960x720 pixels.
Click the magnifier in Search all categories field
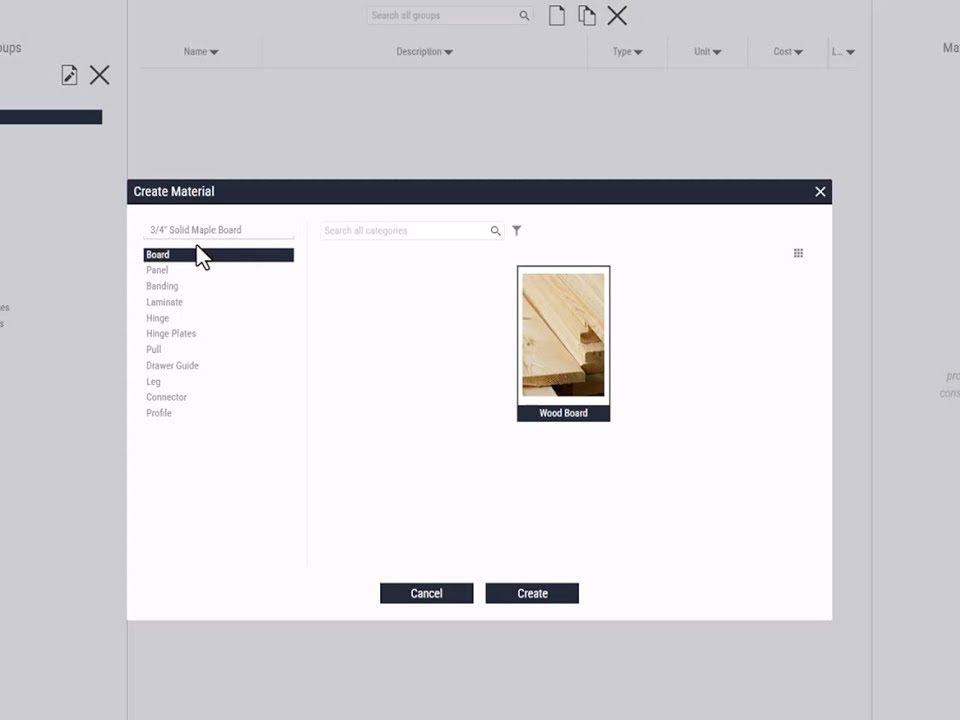(x=495, y=230)
